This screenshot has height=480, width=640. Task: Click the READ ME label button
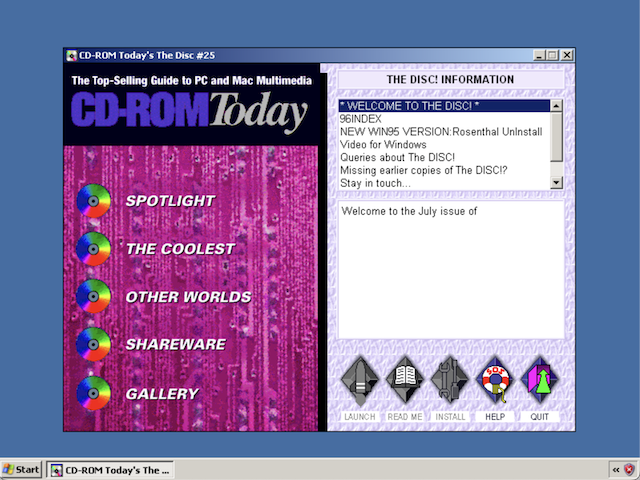click(405, 417)
